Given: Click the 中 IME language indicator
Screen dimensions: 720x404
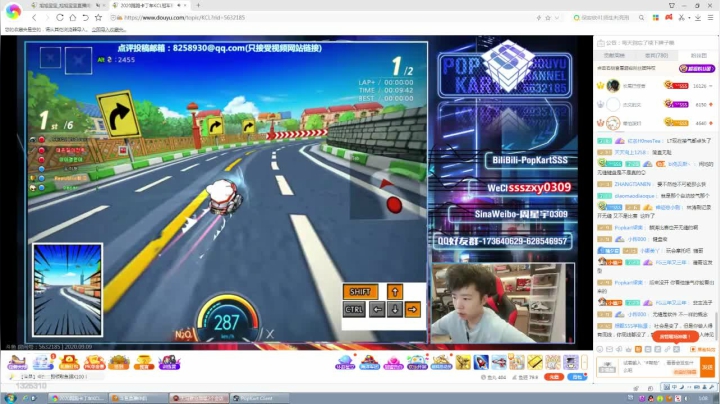Looking at the screenshot, I should coord(675,387).
